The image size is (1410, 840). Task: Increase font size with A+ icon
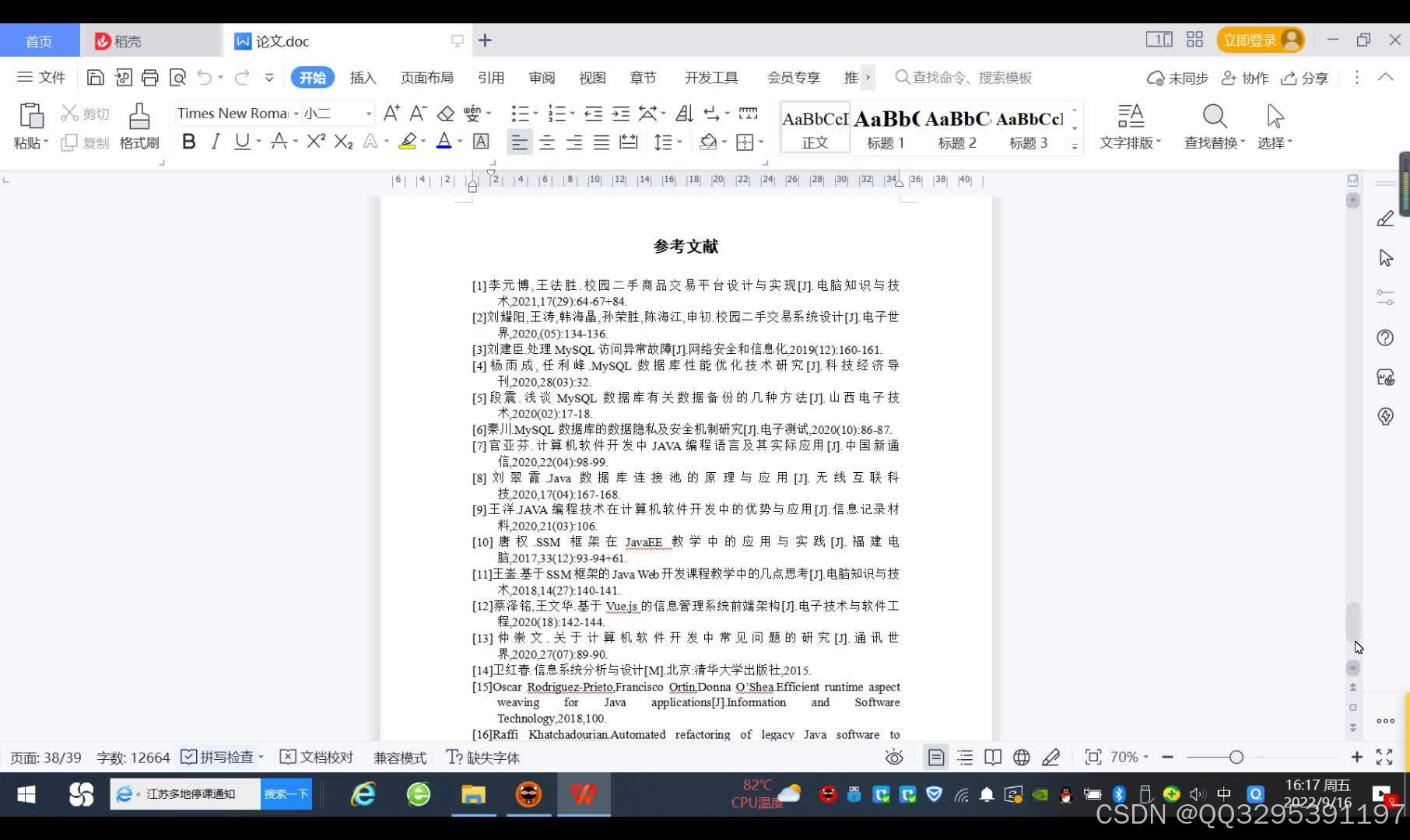[391, 114]
